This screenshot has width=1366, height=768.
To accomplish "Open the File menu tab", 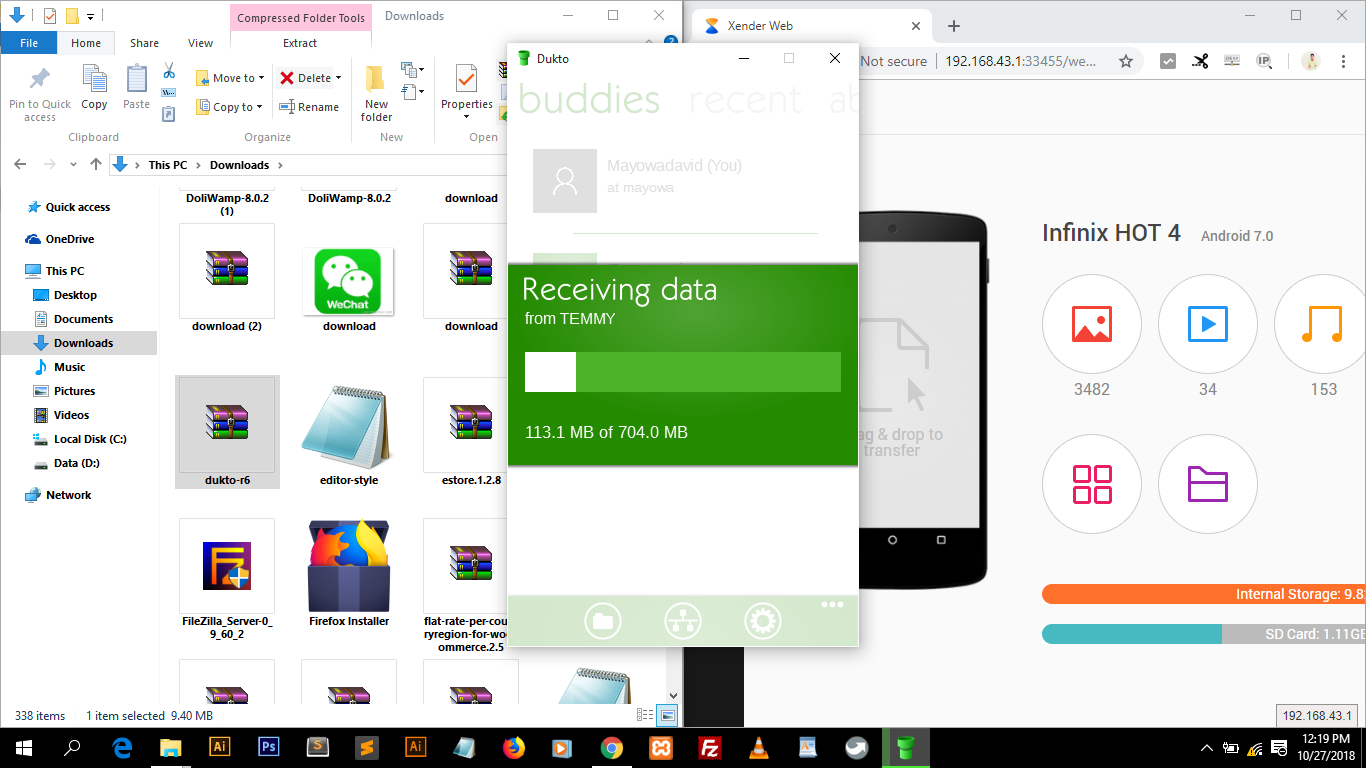I will point(29,43).
